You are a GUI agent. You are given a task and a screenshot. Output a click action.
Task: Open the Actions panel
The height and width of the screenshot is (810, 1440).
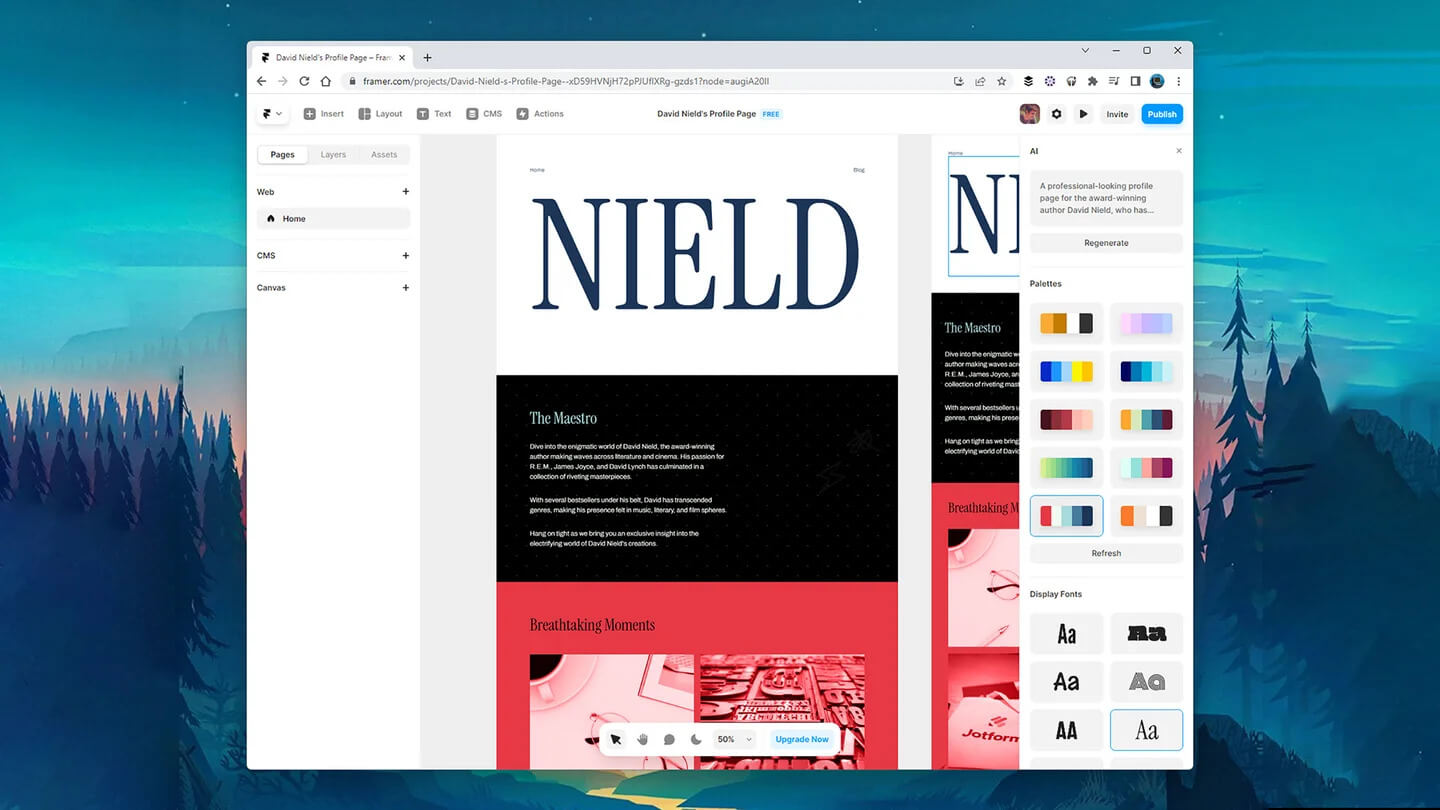540,113
